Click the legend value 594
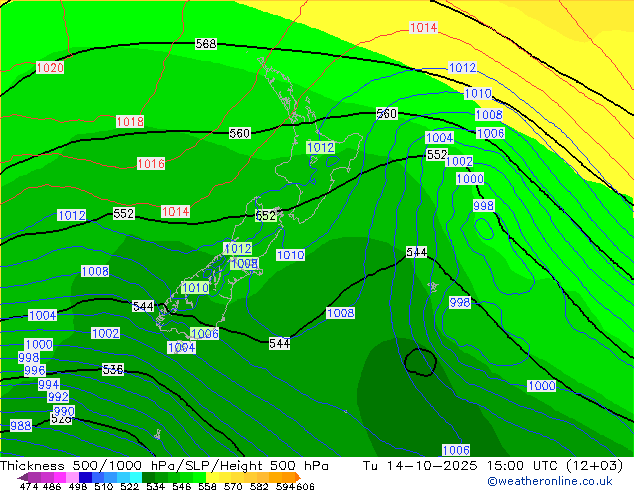Image resolution: width=634 pixels, height=490 pixels. (x=285, y=486)
